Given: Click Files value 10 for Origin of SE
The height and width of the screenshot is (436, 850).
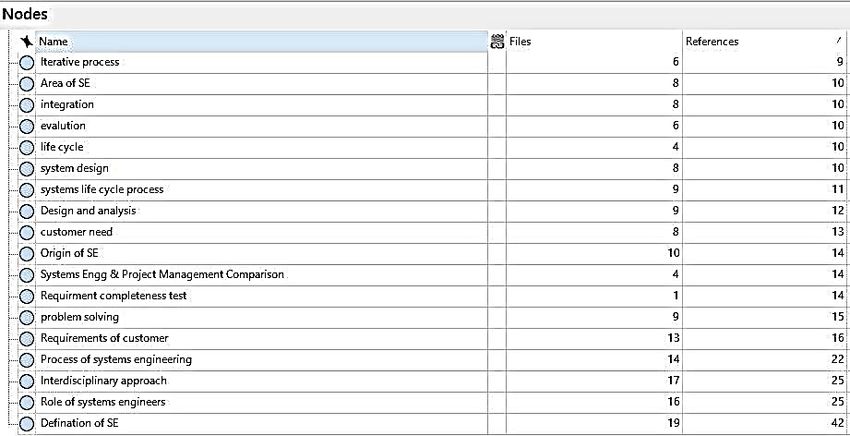Looking at the screenshot, I should pos(673,253).
